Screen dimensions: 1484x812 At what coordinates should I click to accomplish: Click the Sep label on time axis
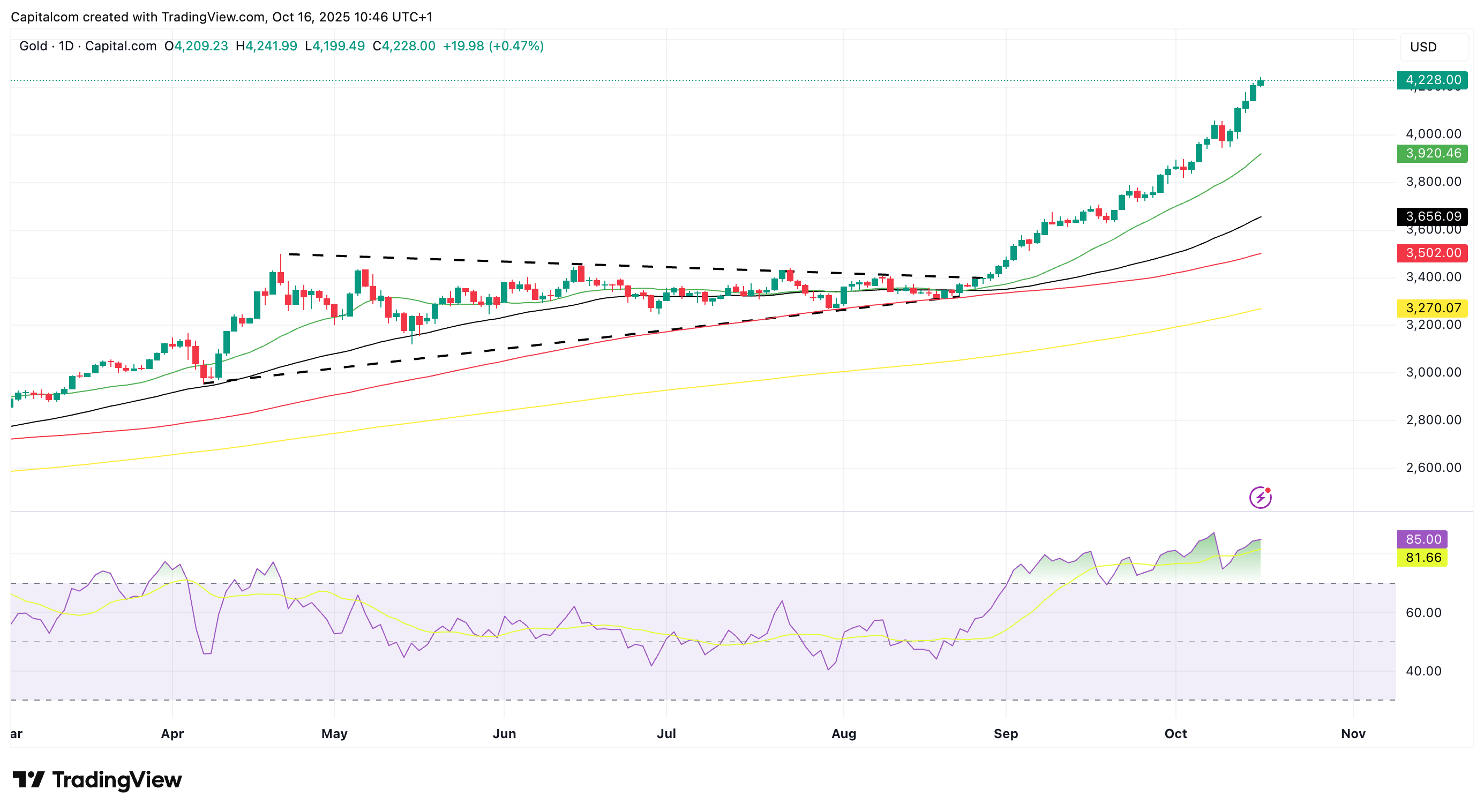pyautogui.click(x=1005, y=734)
